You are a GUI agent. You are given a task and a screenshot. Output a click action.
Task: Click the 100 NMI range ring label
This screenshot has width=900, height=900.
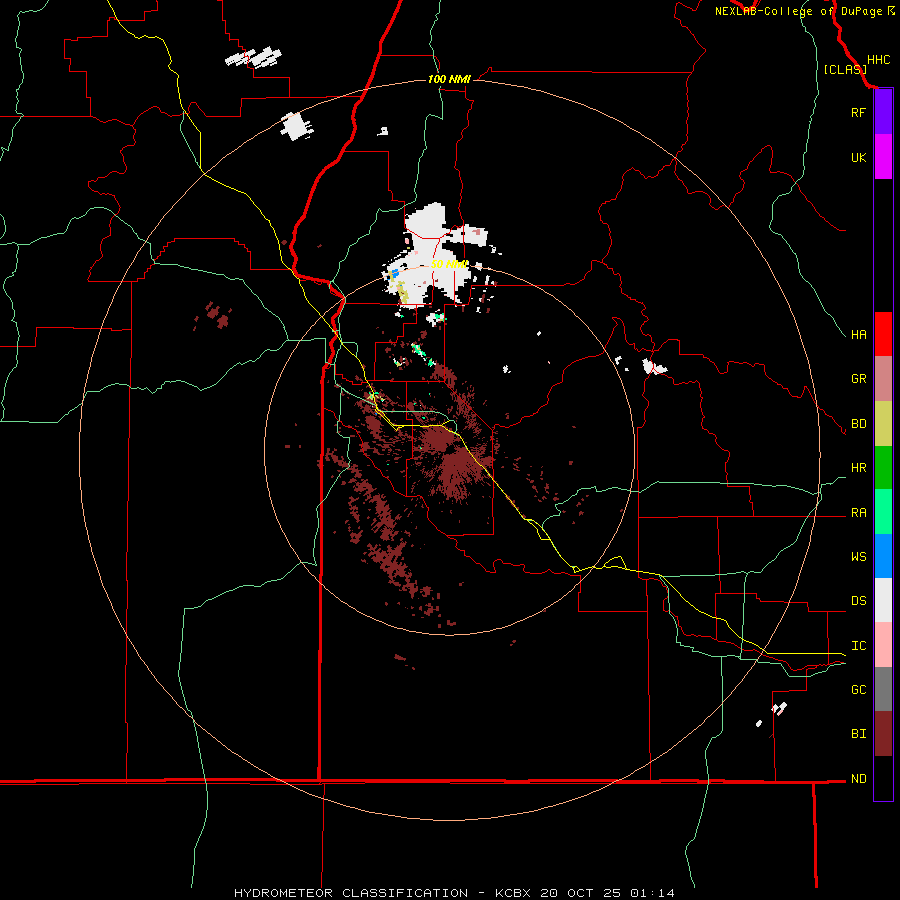pyautogui.click(x=449, y=79)
